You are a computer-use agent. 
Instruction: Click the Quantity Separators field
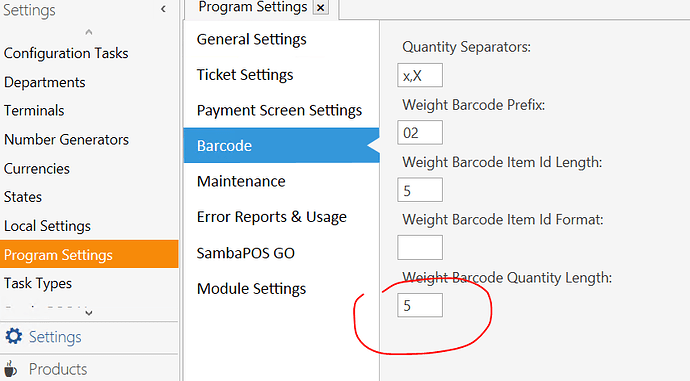coord(420,75)
